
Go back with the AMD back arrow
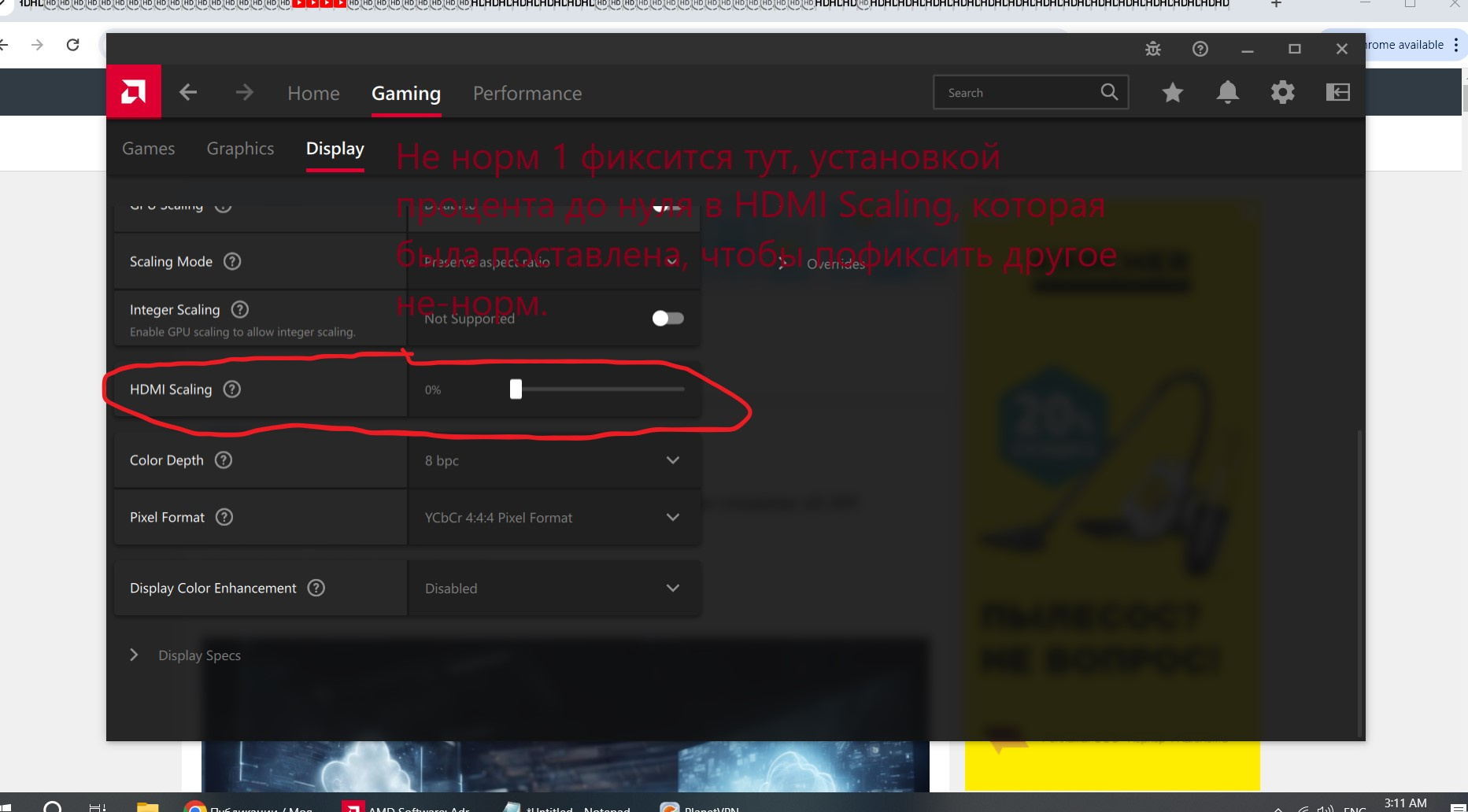click(x=188, y=93)
